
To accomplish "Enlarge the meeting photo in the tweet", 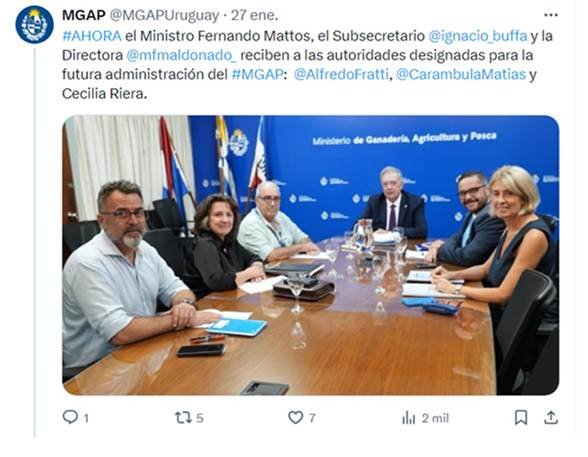I will 310,255.
